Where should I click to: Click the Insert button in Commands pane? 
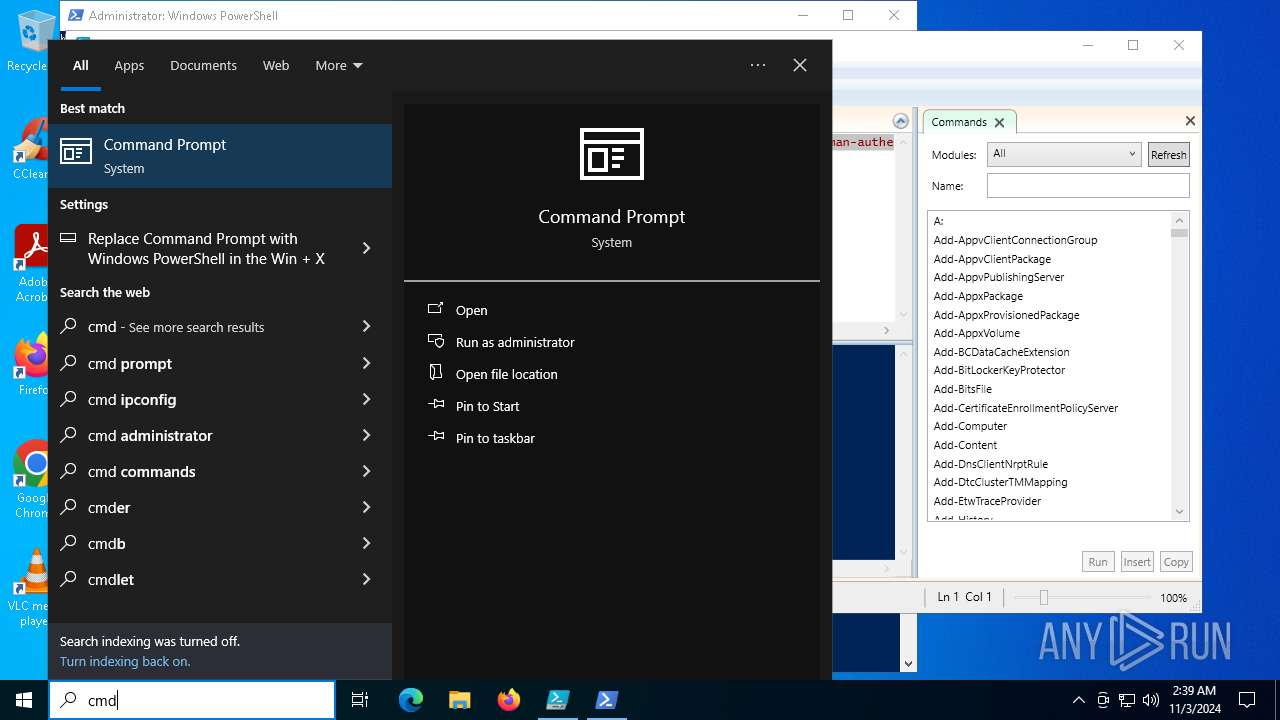point(1137,562)
